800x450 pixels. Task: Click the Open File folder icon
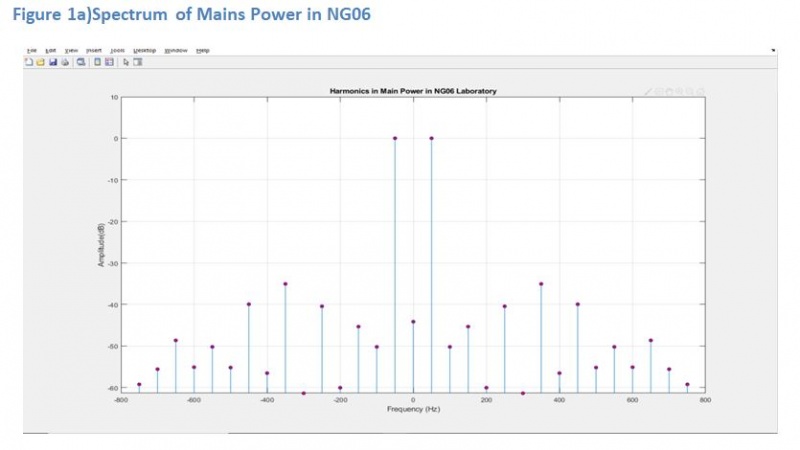click(x=40, y=62)
